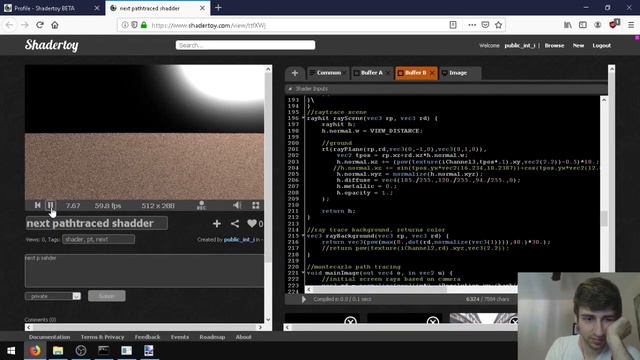Screen dimensions: 640x360
Task: Open the Roadmap footer link
Action: [212, 337]
